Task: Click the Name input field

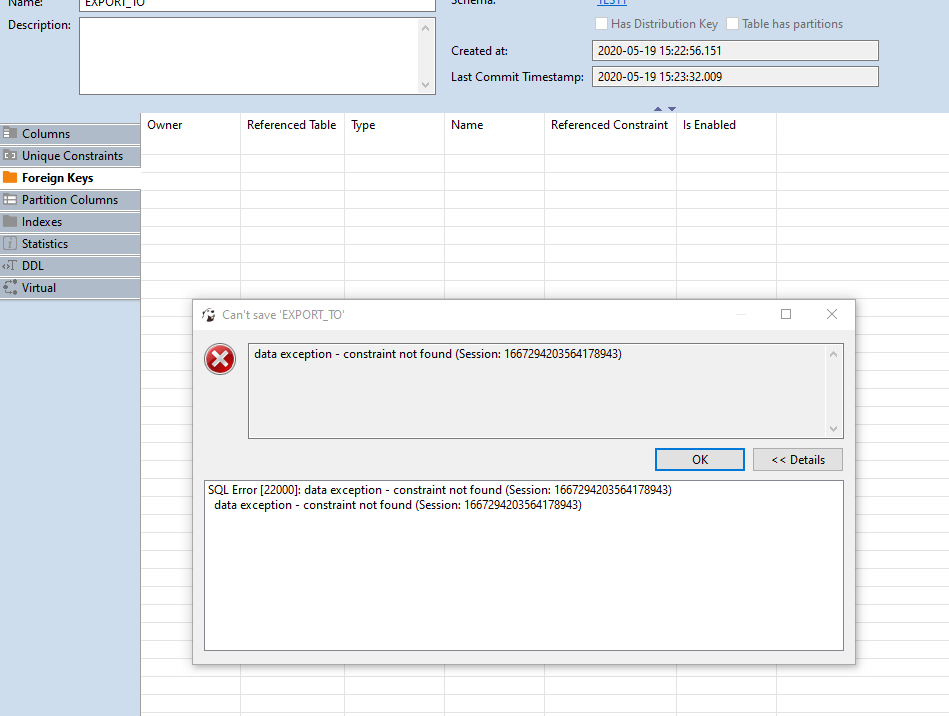Action: [257, 5]
